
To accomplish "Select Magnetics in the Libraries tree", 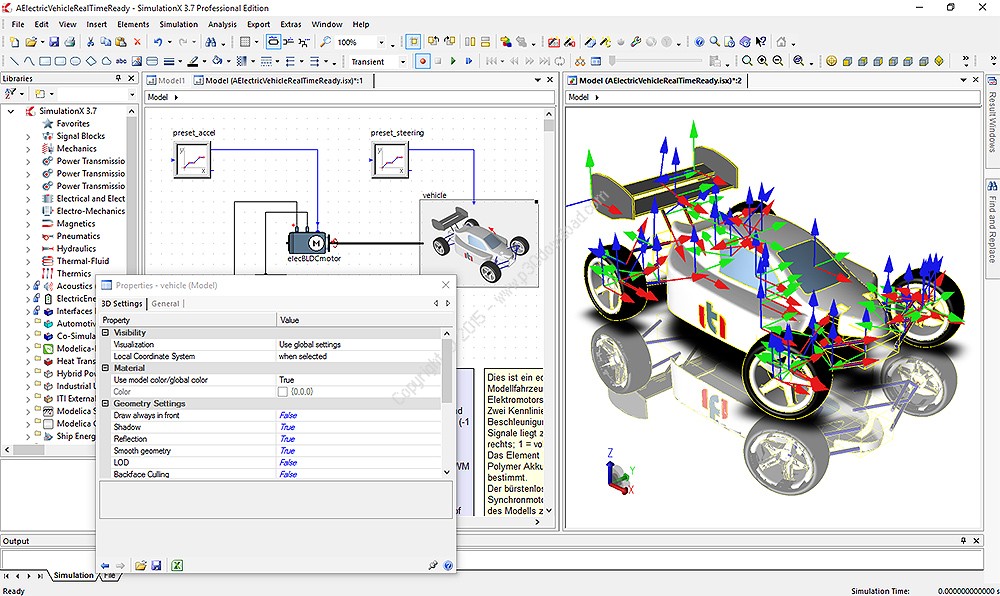I will (x=76, y=224).
